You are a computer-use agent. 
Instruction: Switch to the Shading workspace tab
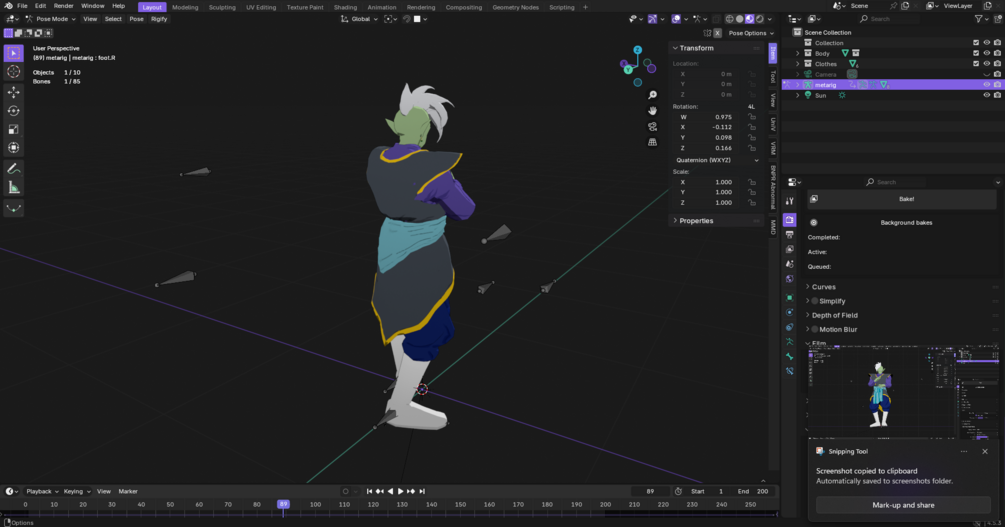point(345,7)
